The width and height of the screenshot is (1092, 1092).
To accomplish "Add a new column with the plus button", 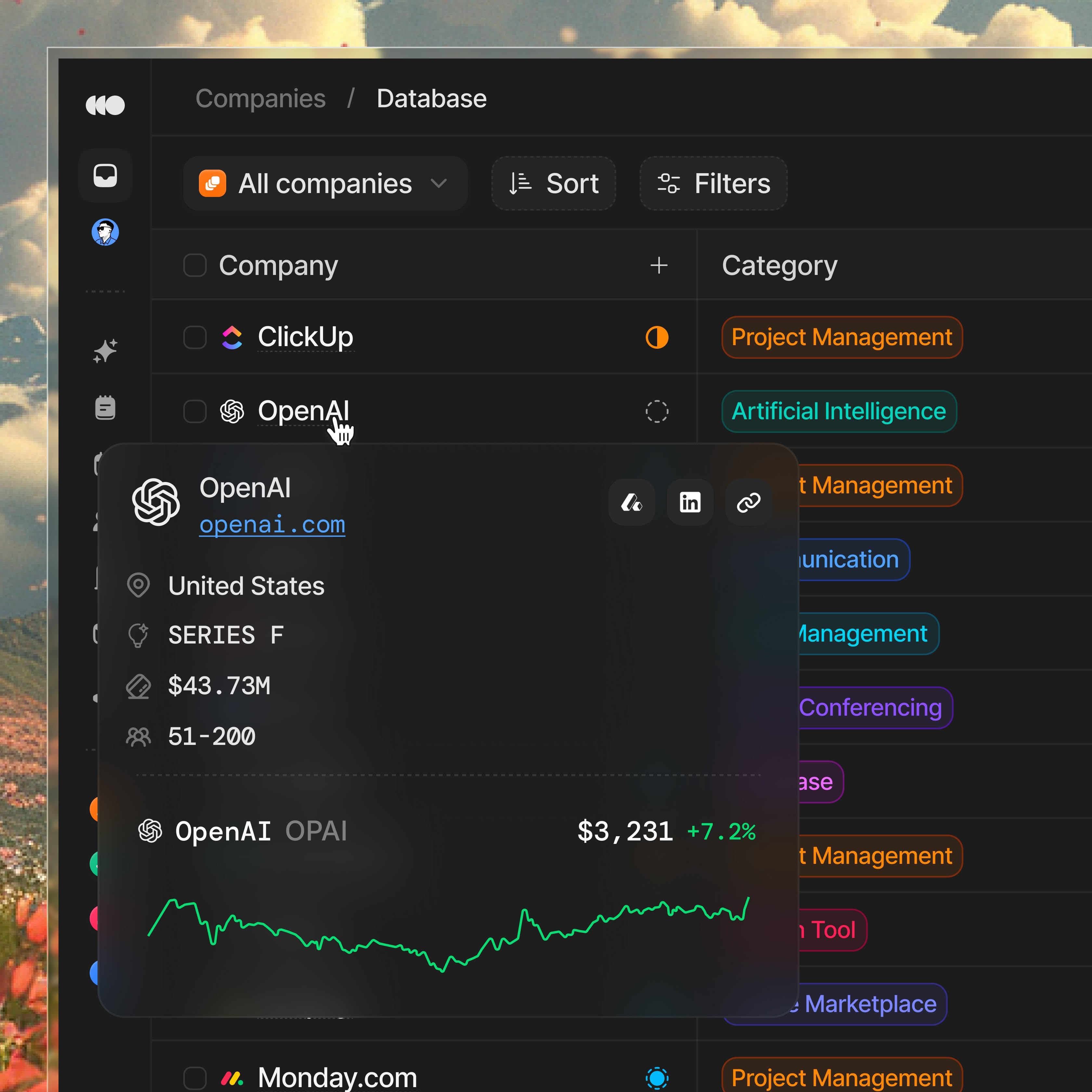I will pyautogui.click(x=659, y=266).
